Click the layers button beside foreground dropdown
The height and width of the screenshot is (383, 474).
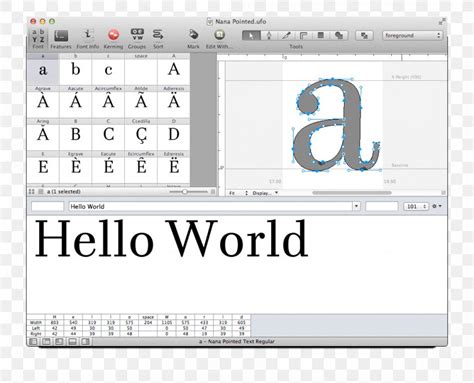coord(364,35)
